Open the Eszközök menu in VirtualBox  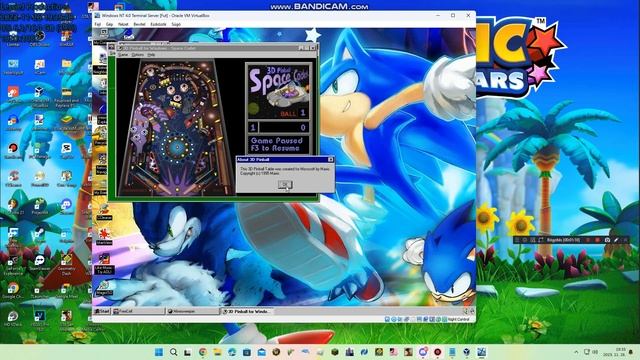[158, 24]
